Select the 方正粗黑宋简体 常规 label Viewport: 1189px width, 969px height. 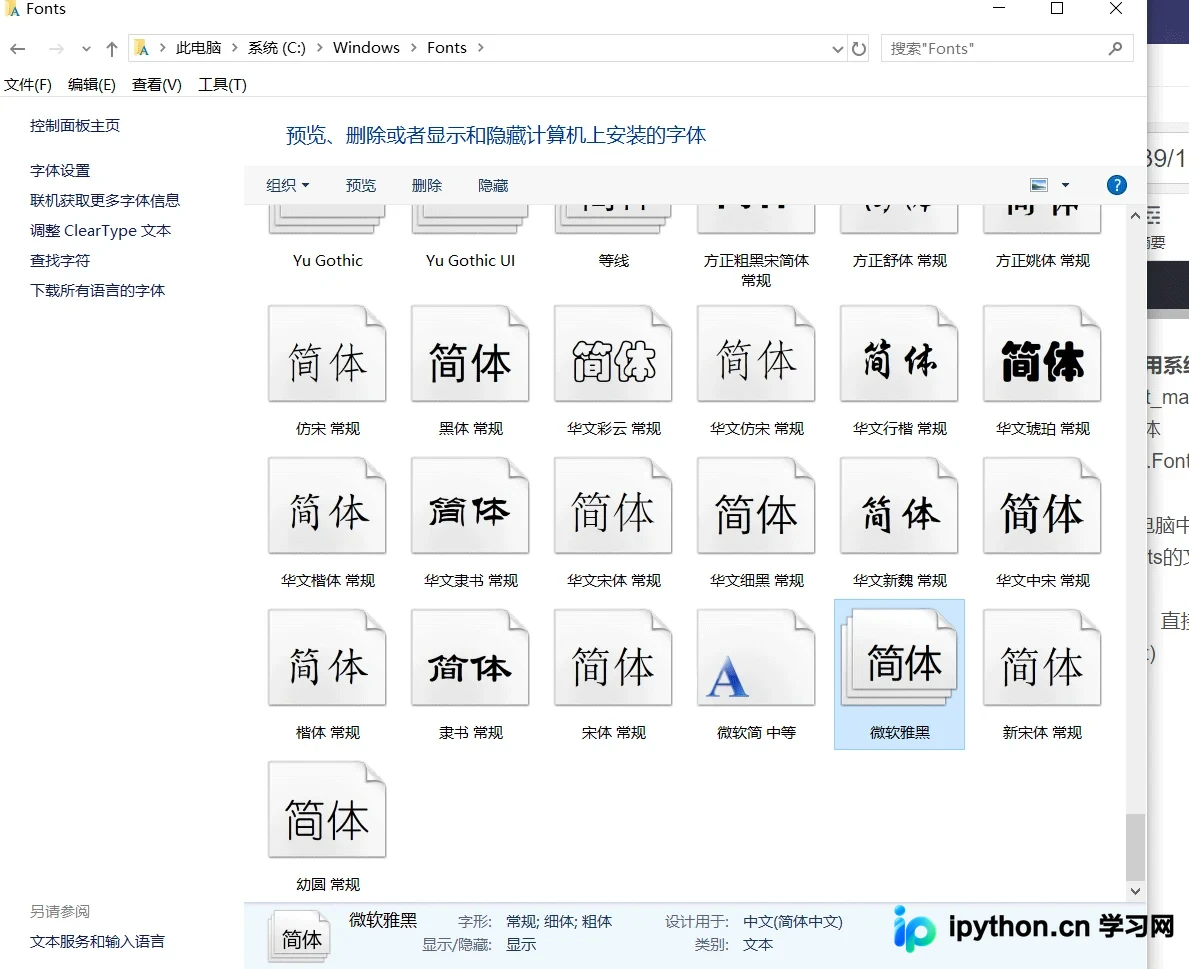tap(756, 271)
